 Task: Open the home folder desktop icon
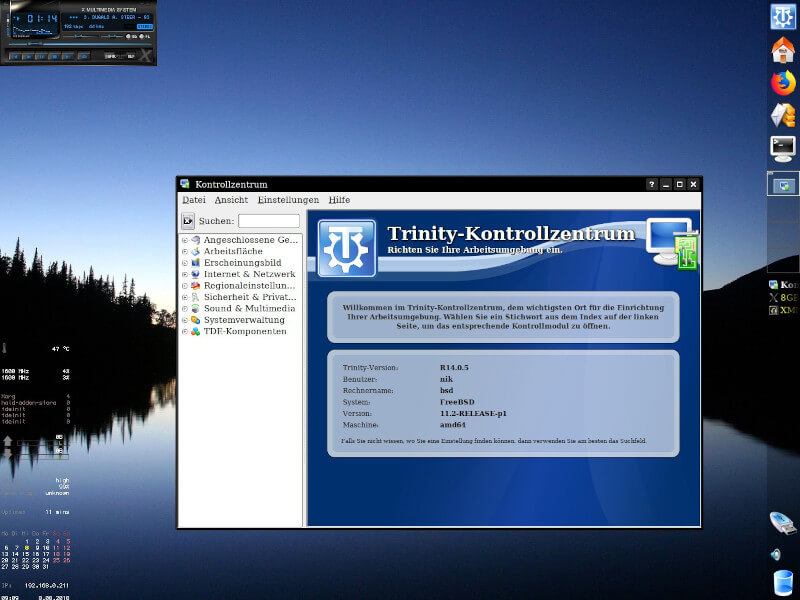tap(782, 52)
